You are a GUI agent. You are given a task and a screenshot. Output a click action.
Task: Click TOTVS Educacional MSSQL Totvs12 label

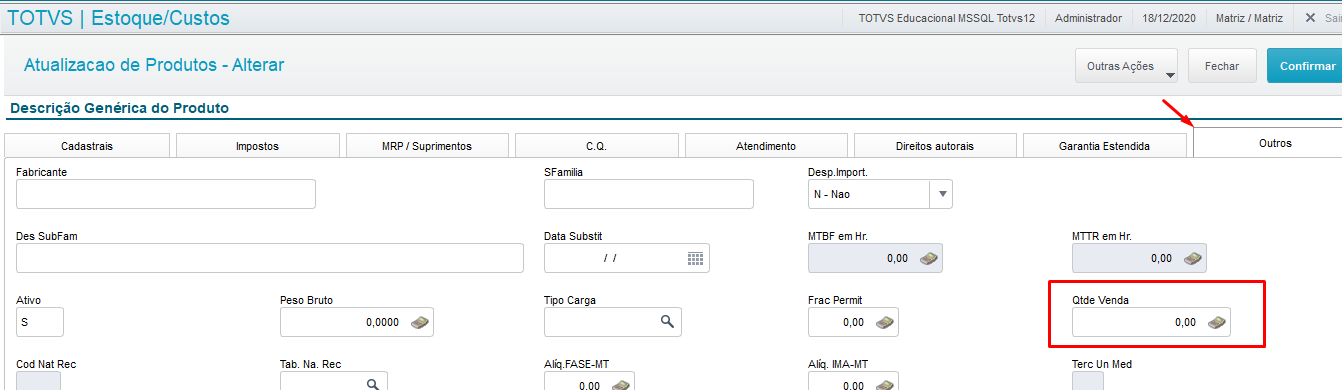[x=946, y=18]
